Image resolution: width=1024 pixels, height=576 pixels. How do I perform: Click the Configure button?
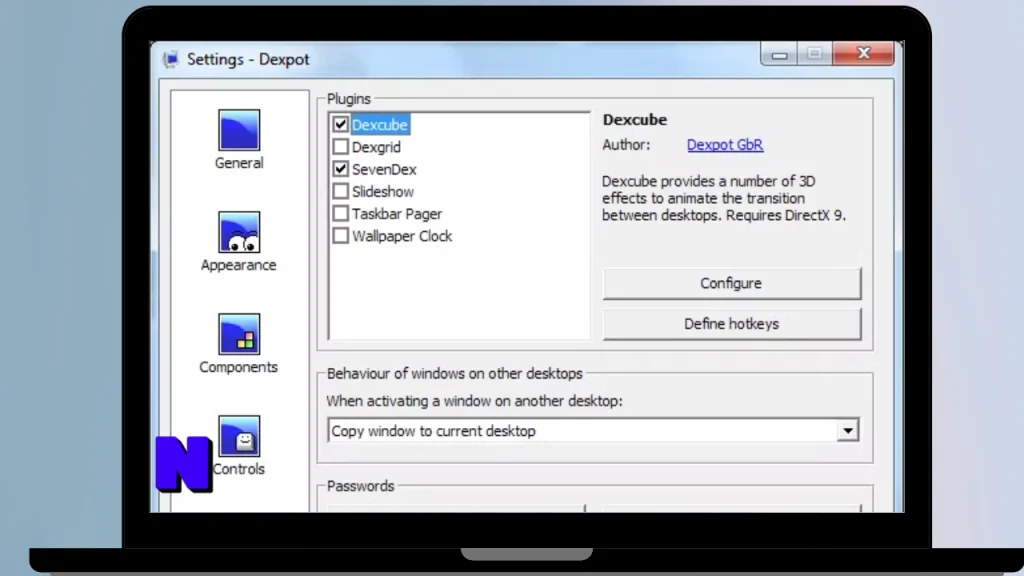pyautogui.click(x=731, y=283)
